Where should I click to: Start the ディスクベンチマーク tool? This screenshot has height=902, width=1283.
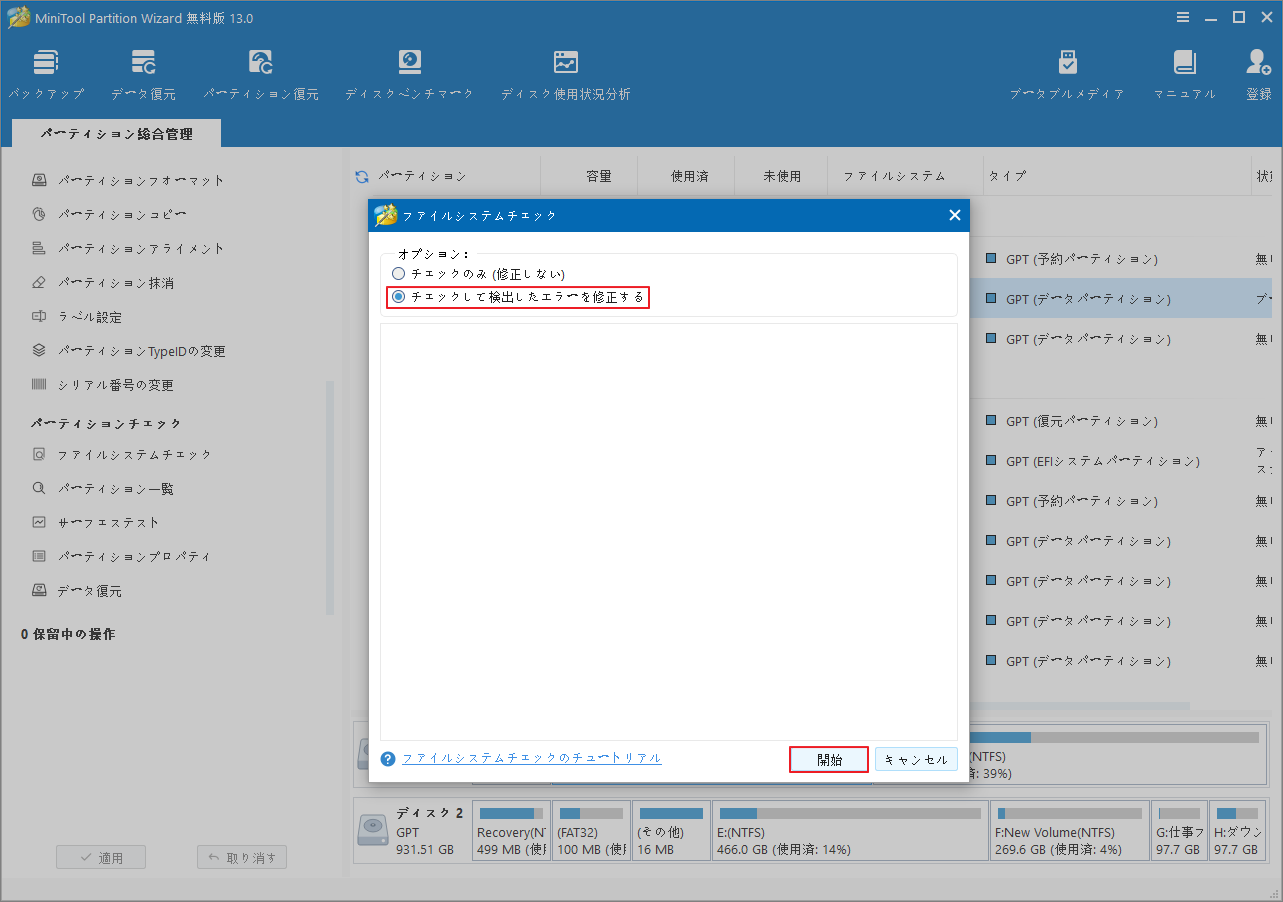click(410, 72)
